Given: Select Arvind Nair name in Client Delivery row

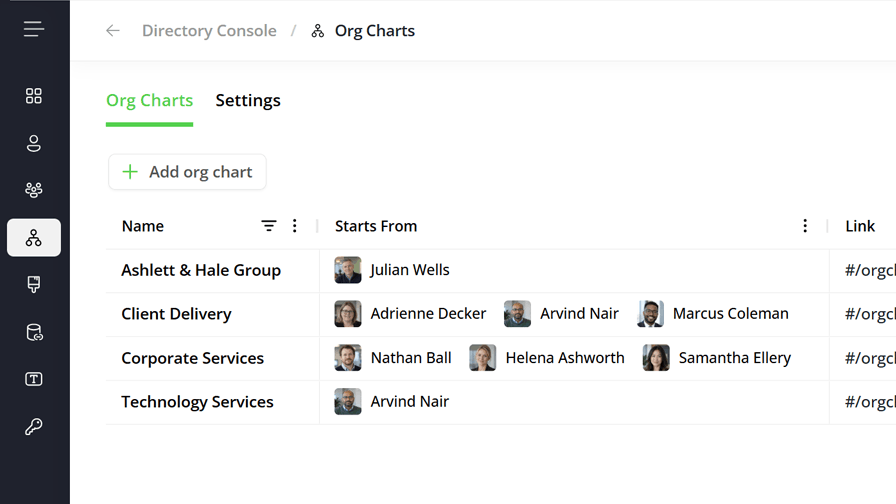Looking at the screenshot, I should [x=579, y=314].
